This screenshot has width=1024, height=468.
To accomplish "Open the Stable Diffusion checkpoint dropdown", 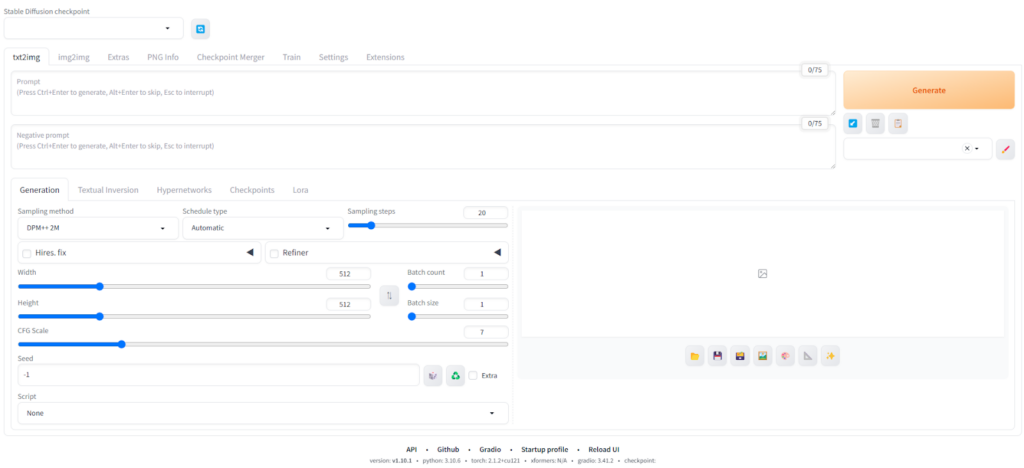I will pos(94,28).
